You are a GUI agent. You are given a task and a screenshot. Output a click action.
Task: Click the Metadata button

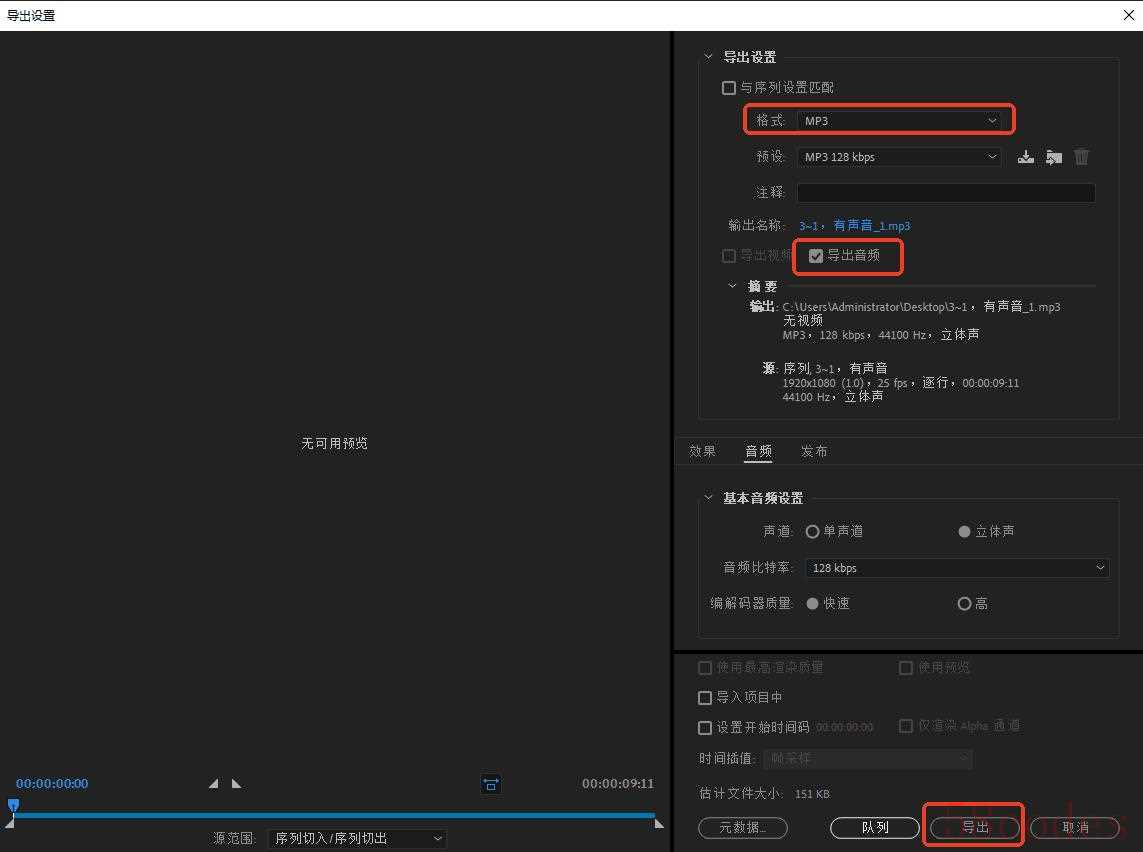point(743,827)
